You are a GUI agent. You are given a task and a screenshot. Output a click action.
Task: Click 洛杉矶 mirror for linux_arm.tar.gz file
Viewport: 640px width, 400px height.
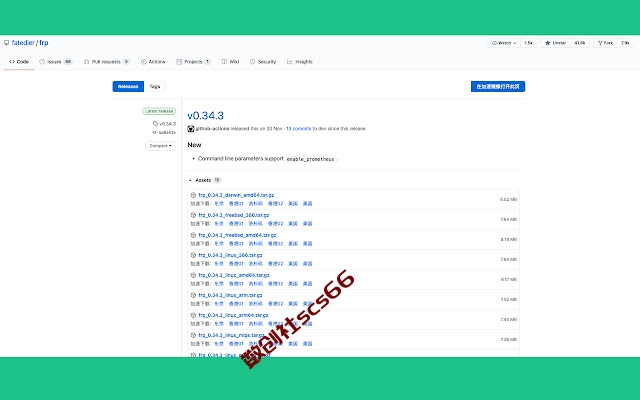click(256, 304)
